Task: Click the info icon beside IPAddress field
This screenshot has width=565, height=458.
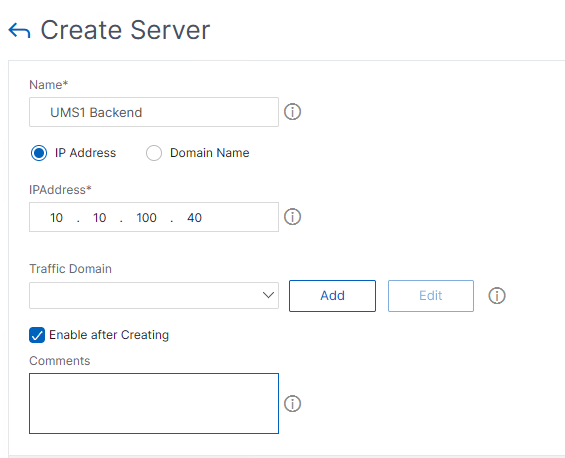Action: click(x=292, y=217)
